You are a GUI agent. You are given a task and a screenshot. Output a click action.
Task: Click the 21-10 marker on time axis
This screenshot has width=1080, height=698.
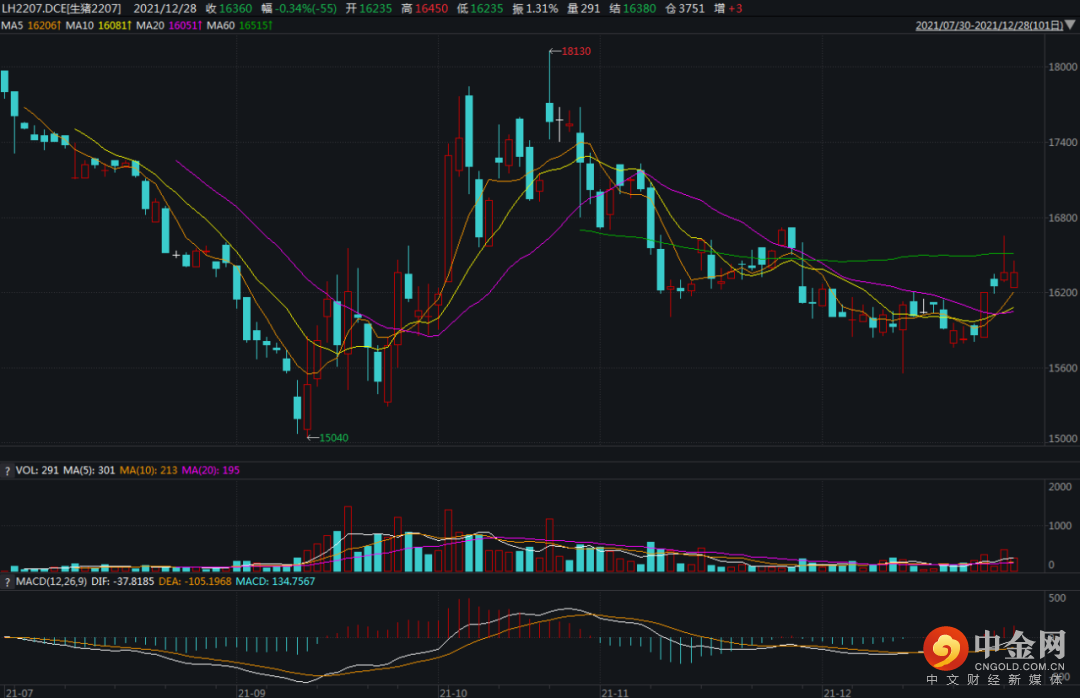(x=453, y=691)
